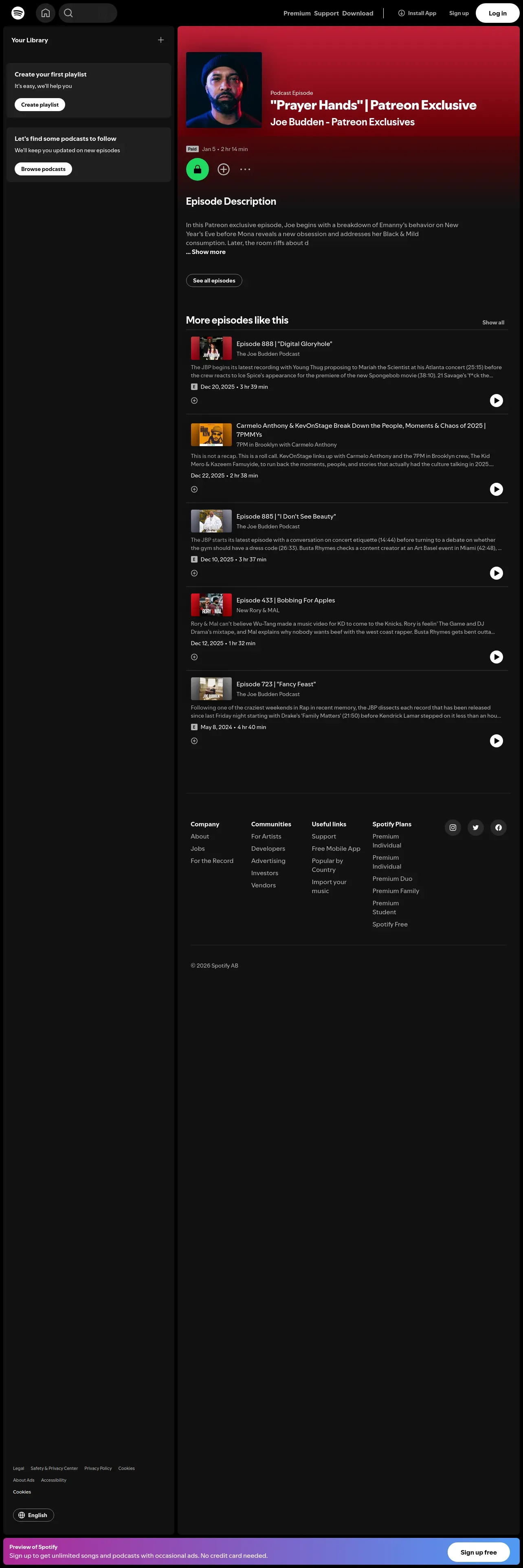This screenshot has height=1568, width=523.
Task: Open Download in top navigation
Action: (x=357, y=13)
